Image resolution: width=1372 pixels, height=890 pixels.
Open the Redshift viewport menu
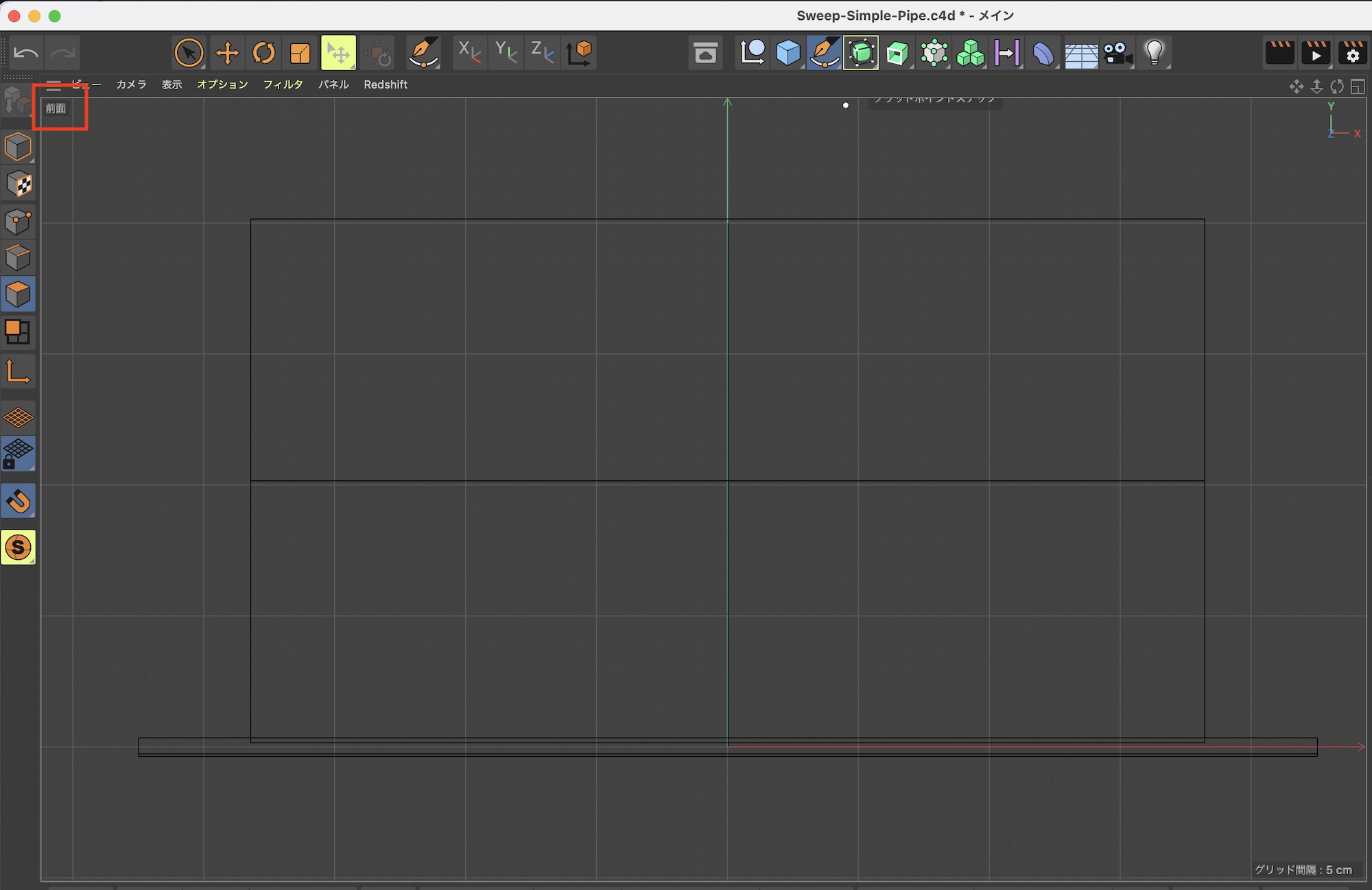386,84
